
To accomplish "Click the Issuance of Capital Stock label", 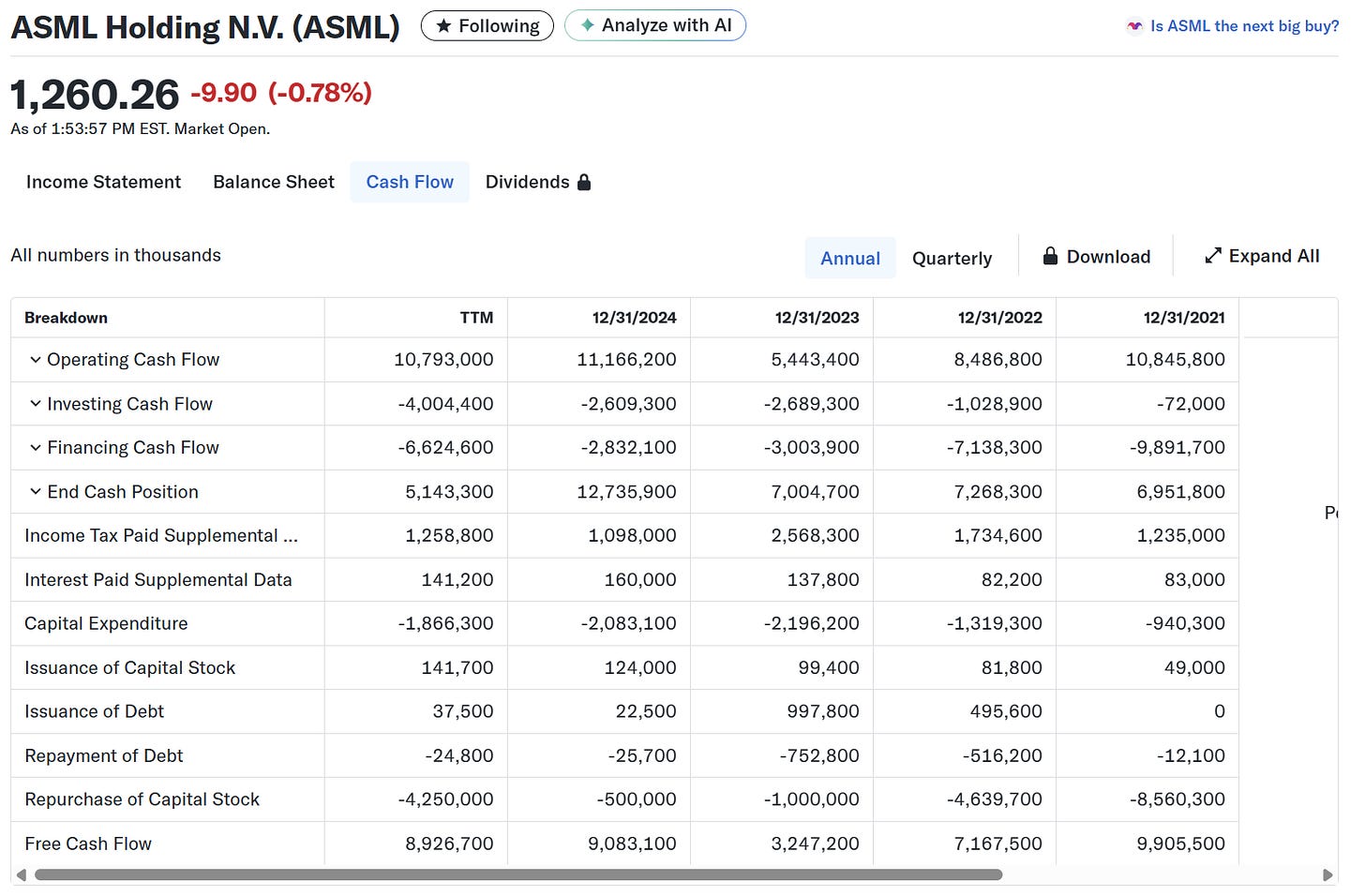I will tap(129, 667).
